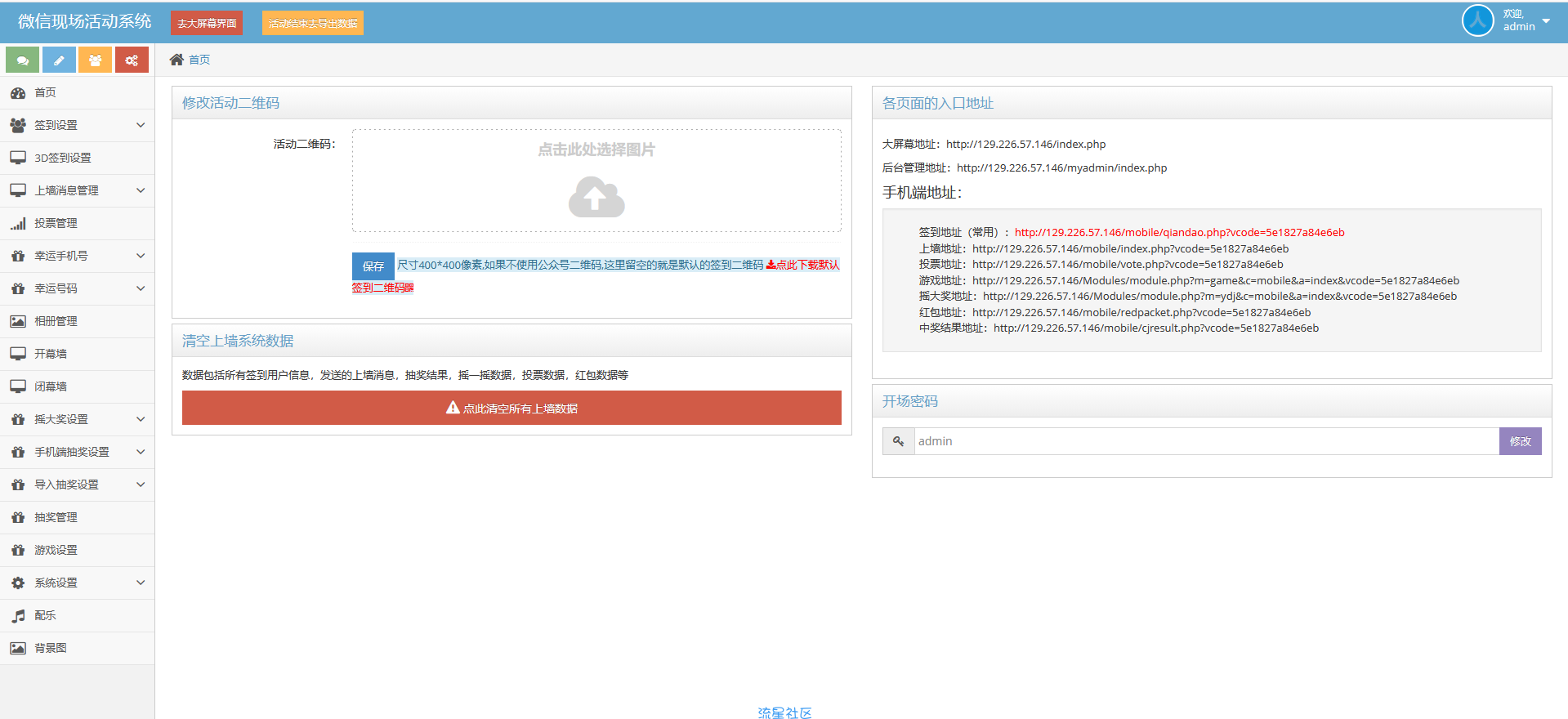
Task: Click the 流星社区 footer link
Action: (784, 712)
